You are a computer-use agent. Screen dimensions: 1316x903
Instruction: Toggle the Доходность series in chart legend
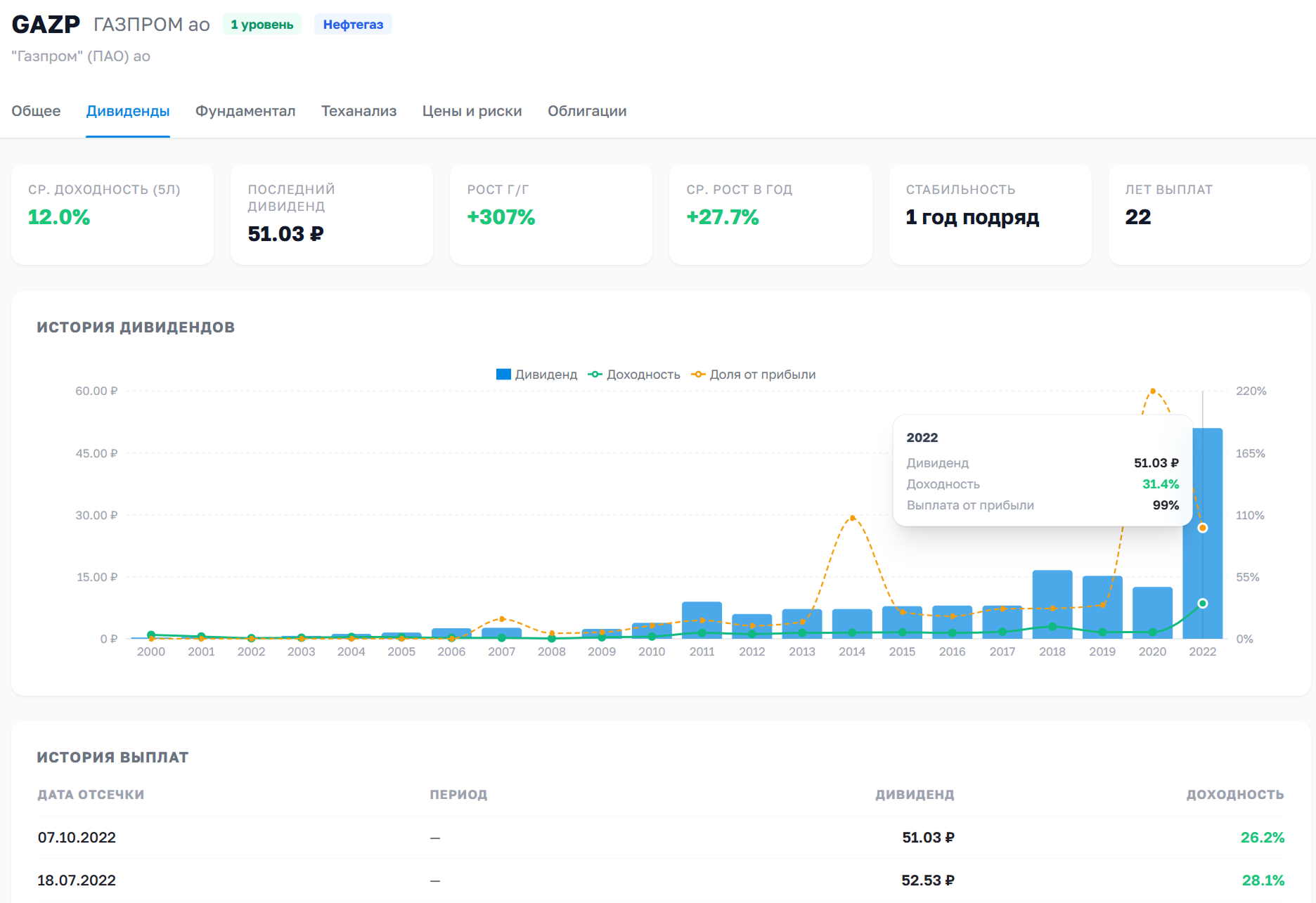pyautogui.click(x=634, y=375)
